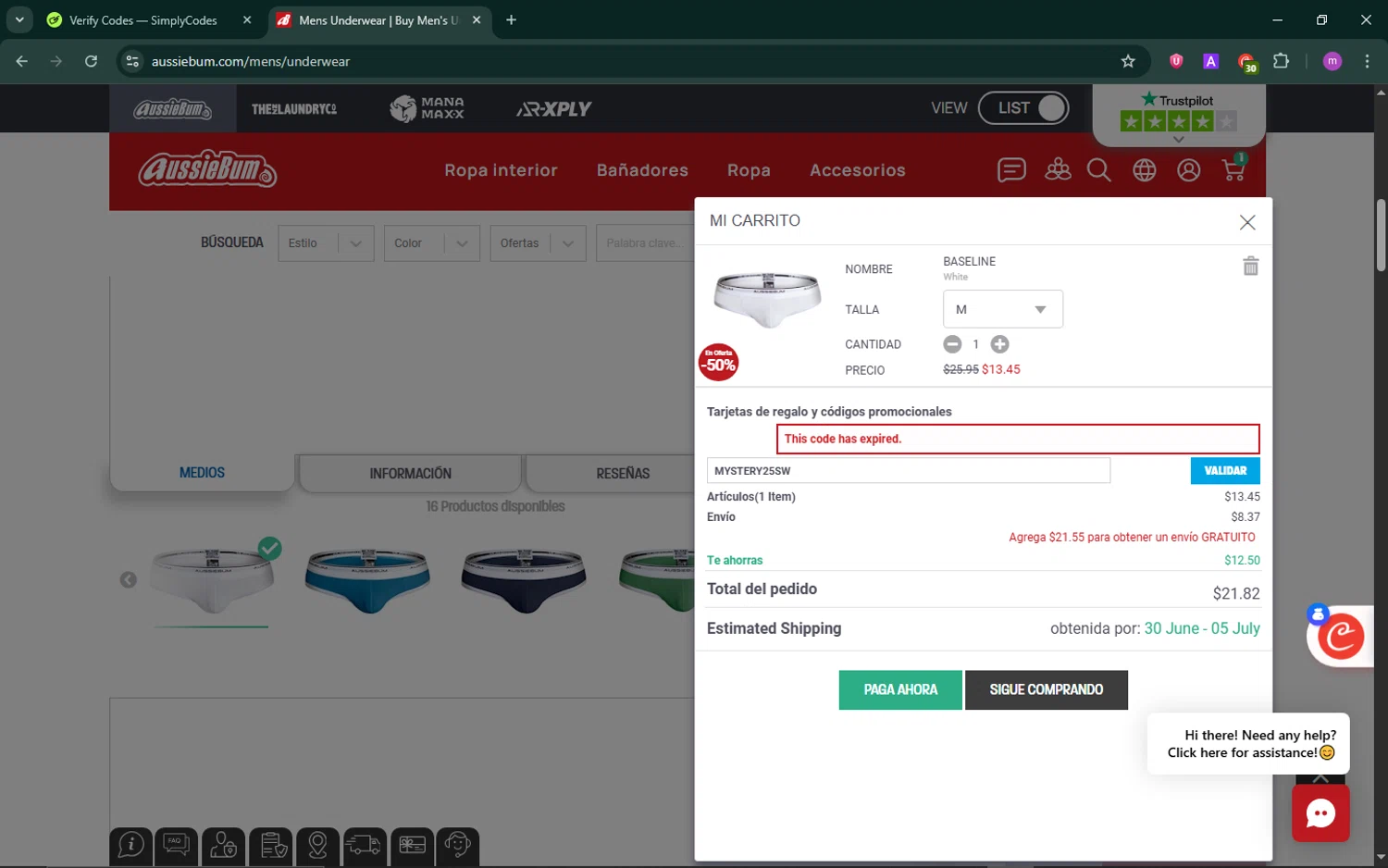The height and width of the screenshot is (868, 1388).
Task: Select the RESEÑAS tab
Action: (611, 474)
